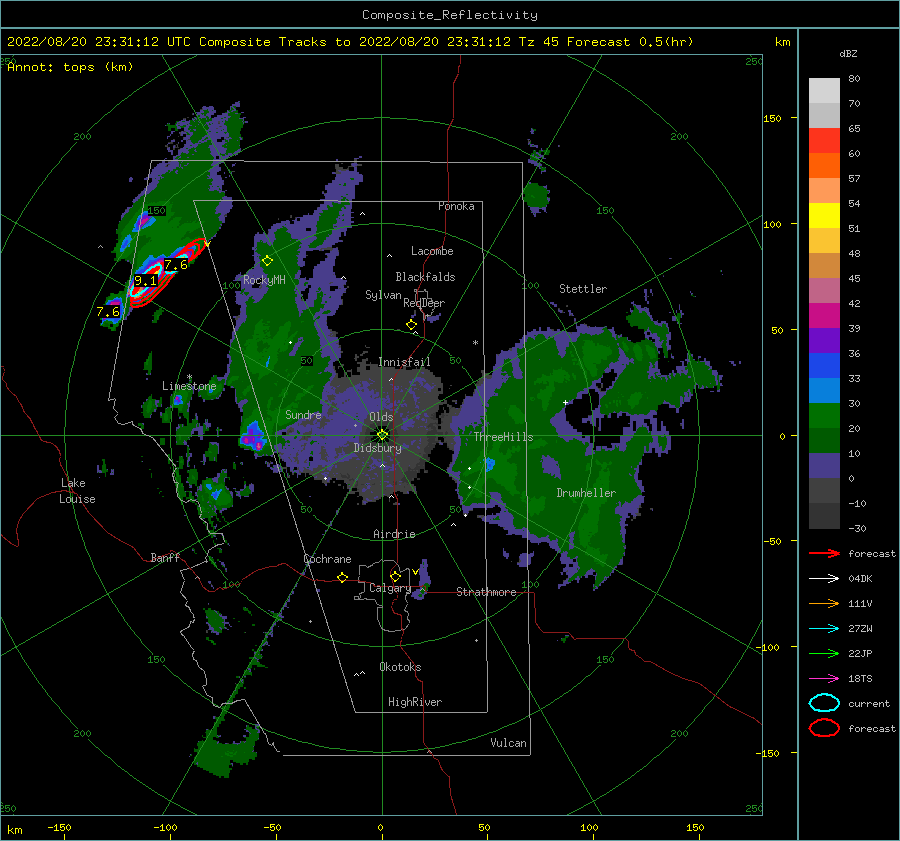Pick the bright red dBZ legend swatch

(x=824, y=141)
